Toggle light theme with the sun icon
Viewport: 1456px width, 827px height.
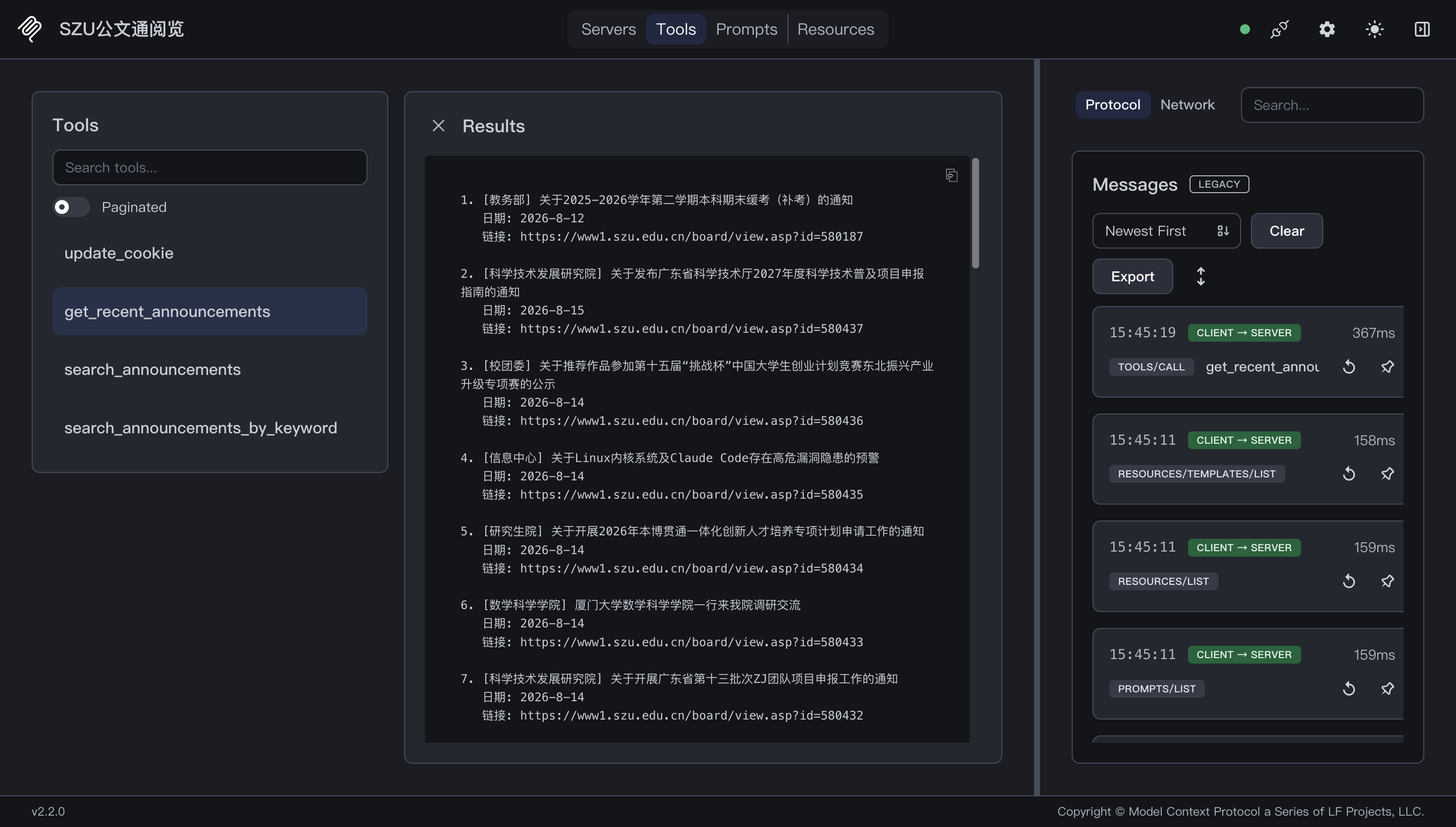pos(1374,29)
